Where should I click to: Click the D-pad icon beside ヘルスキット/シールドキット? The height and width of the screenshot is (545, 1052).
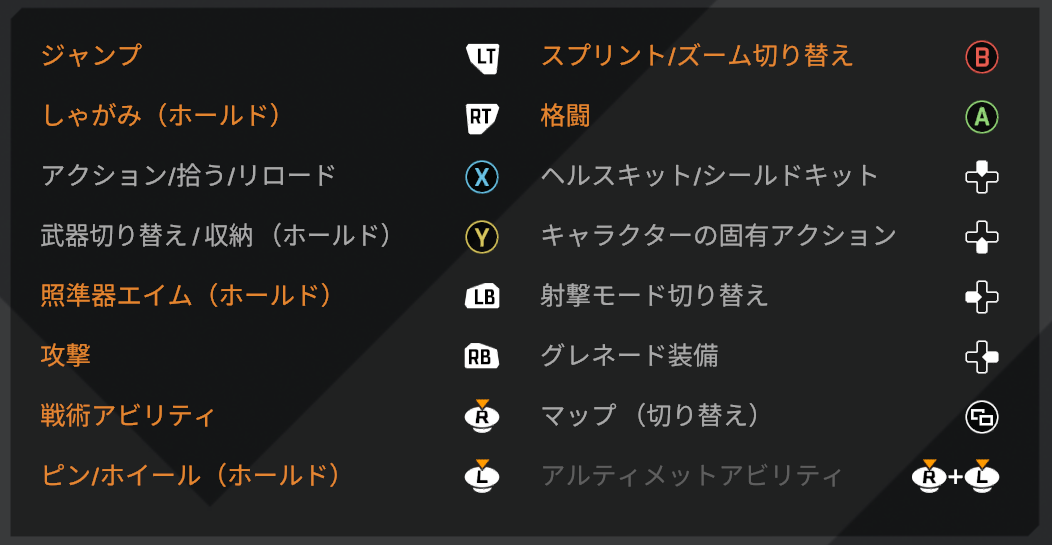(982, 177)
